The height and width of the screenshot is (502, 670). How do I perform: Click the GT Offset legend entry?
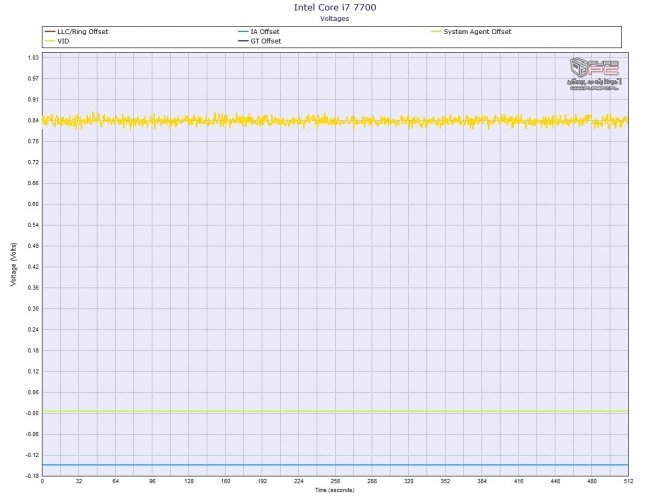point(260,41)
